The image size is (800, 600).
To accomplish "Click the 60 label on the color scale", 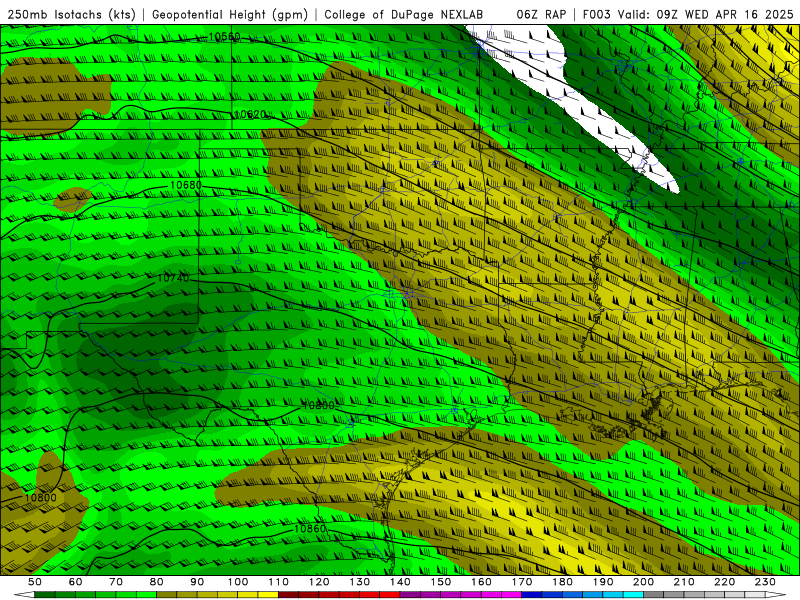I will (76, 582).
